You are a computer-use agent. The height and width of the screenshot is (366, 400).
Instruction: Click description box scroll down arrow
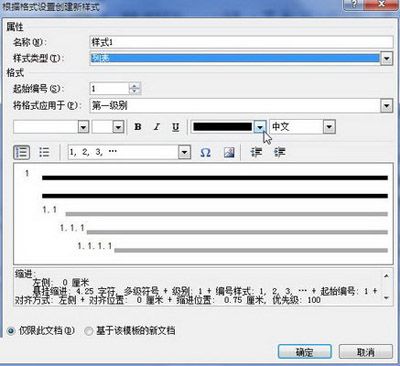click(x=386, y=298)
